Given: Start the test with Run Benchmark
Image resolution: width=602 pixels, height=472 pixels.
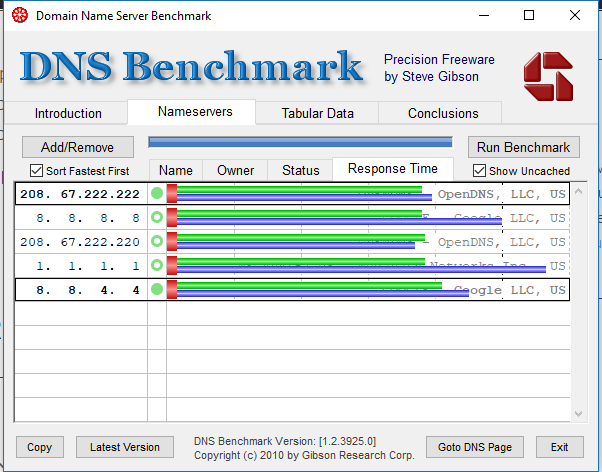Looking at the screenshot, I should pos(524,147).
